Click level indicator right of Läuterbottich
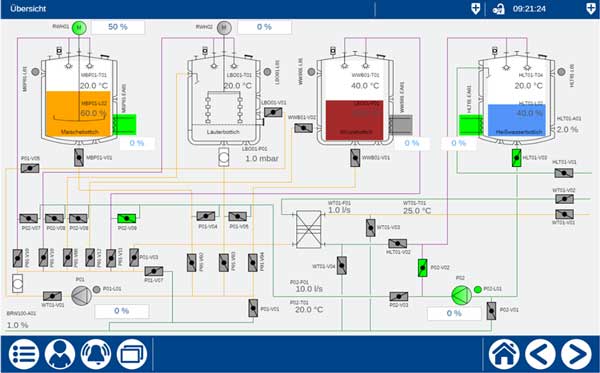Image resolution: width=600 pixels, height=373 pixels. 267,72
